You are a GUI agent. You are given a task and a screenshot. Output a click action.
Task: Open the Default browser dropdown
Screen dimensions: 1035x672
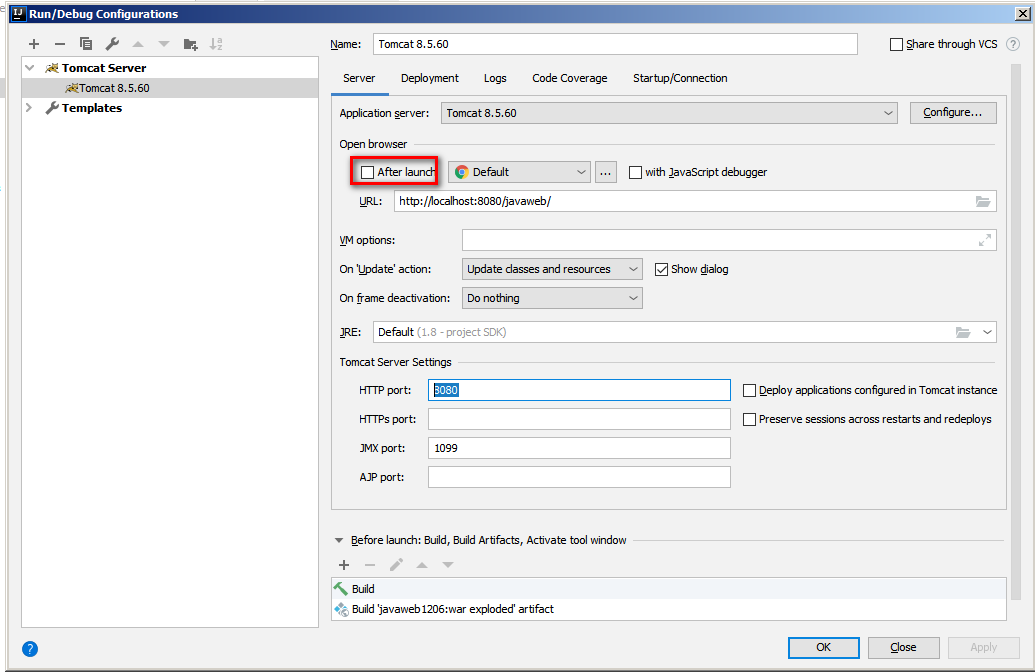click(x=519, y=172)
